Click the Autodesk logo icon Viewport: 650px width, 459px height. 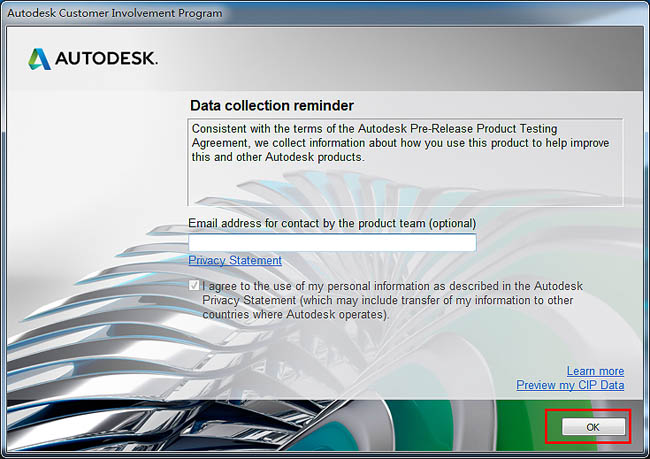click(40, 59)
